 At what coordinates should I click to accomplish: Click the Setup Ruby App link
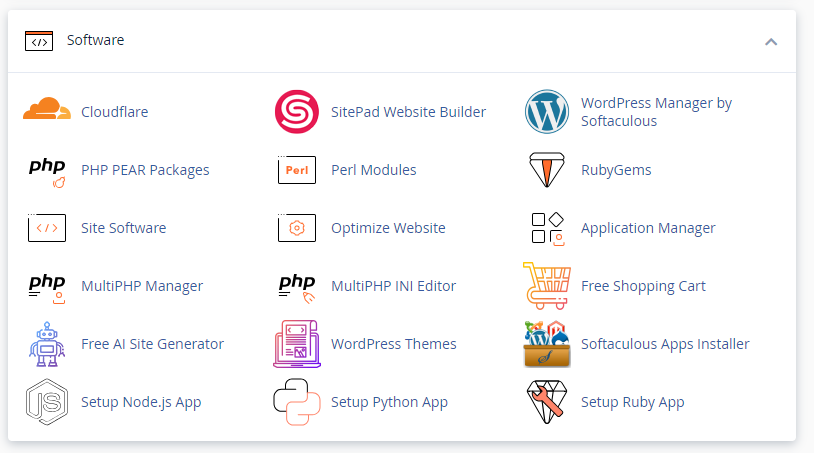633,402
